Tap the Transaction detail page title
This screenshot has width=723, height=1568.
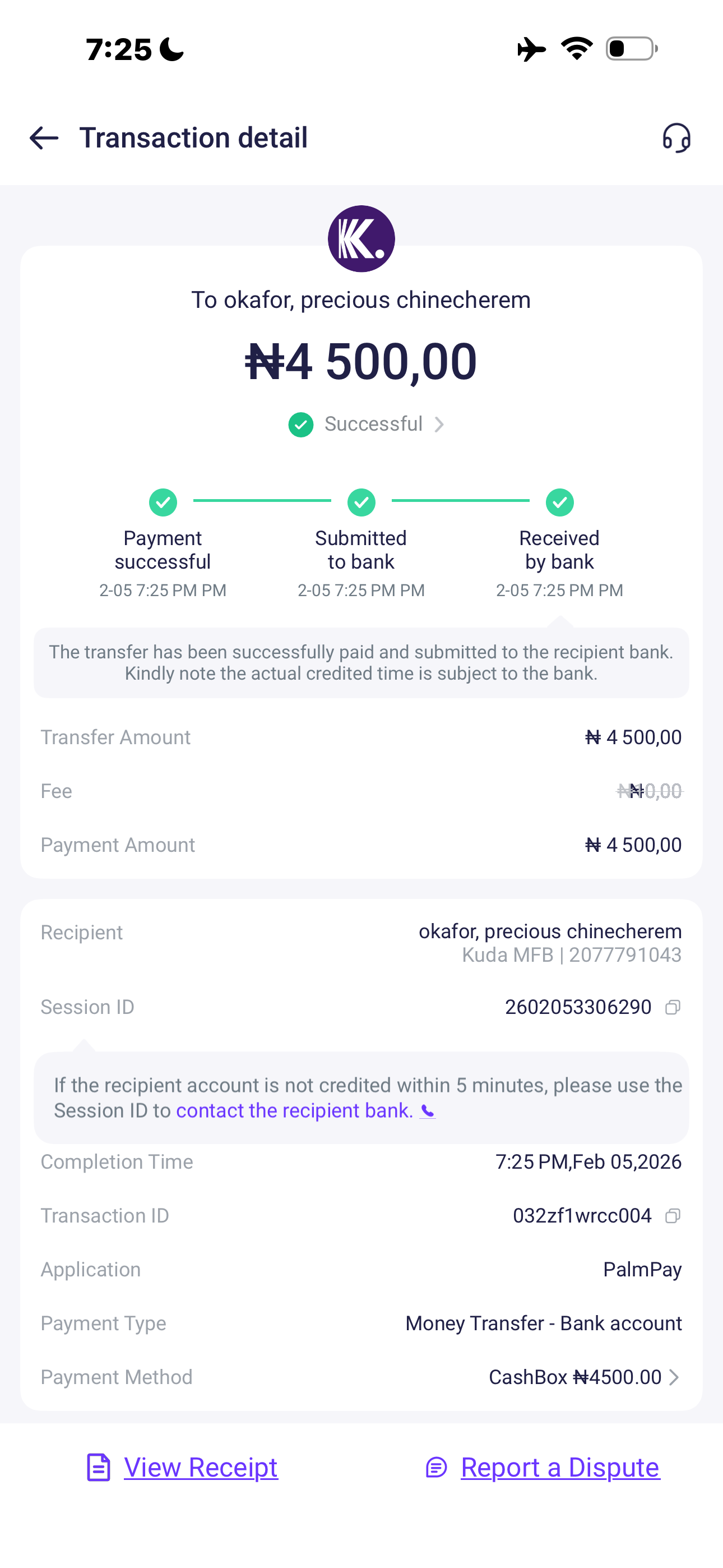pyautogui.click(x=193, y=138)
